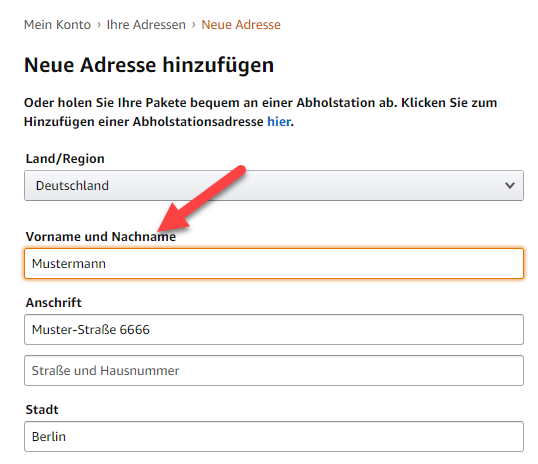Go to Ihre Adressen breadcrumb

[x=146, y=25]
